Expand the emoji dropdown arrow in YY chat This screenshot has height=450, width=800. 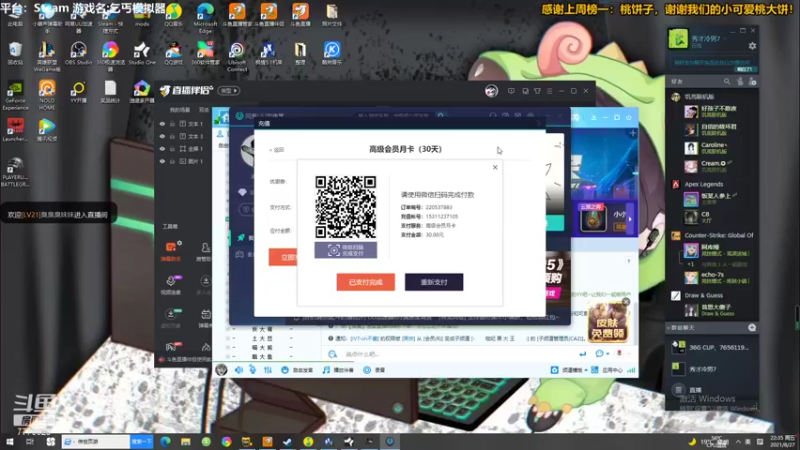608,354
